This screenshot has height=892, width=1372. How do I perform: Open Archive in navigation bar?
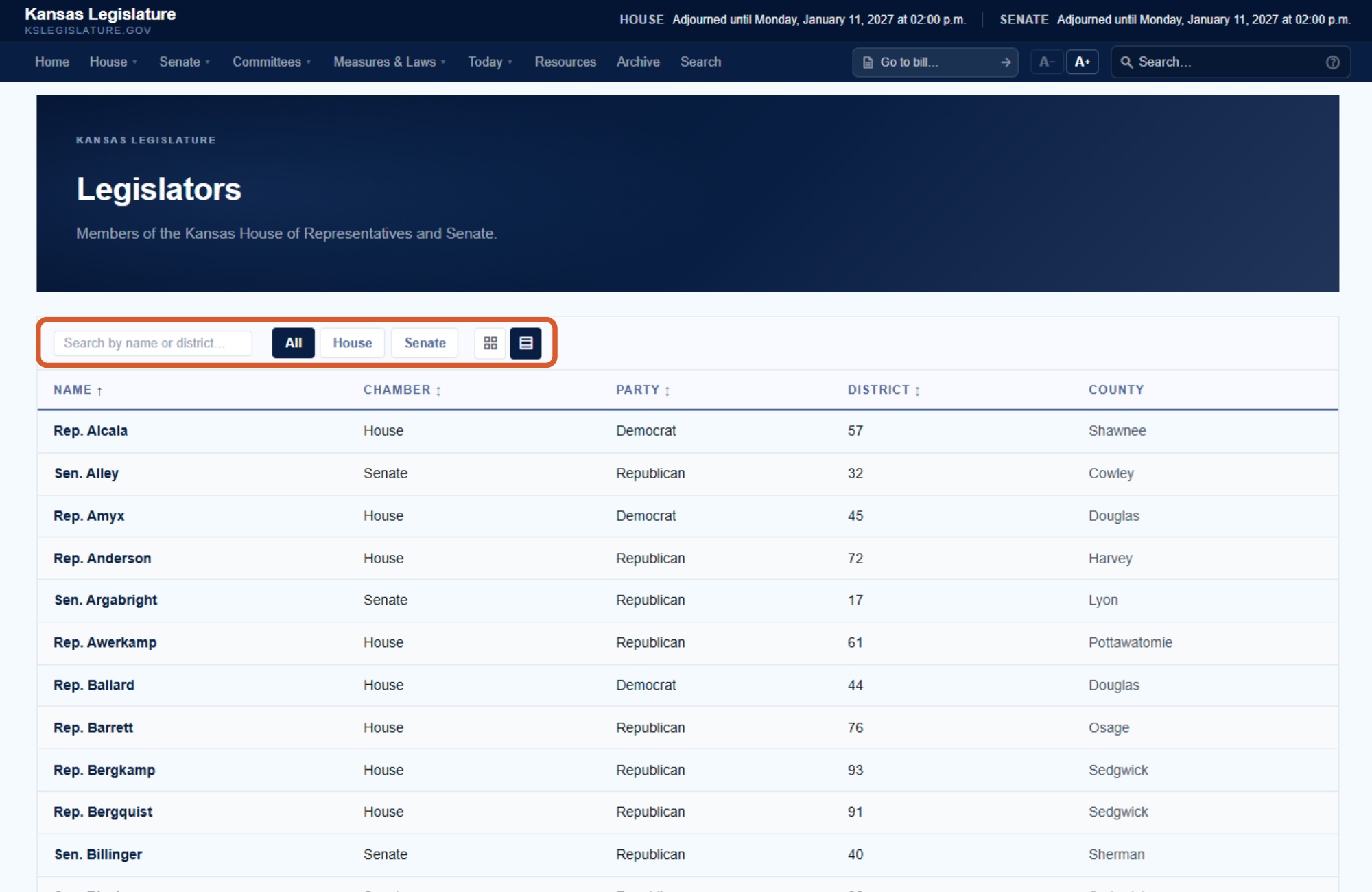point(638,62)
